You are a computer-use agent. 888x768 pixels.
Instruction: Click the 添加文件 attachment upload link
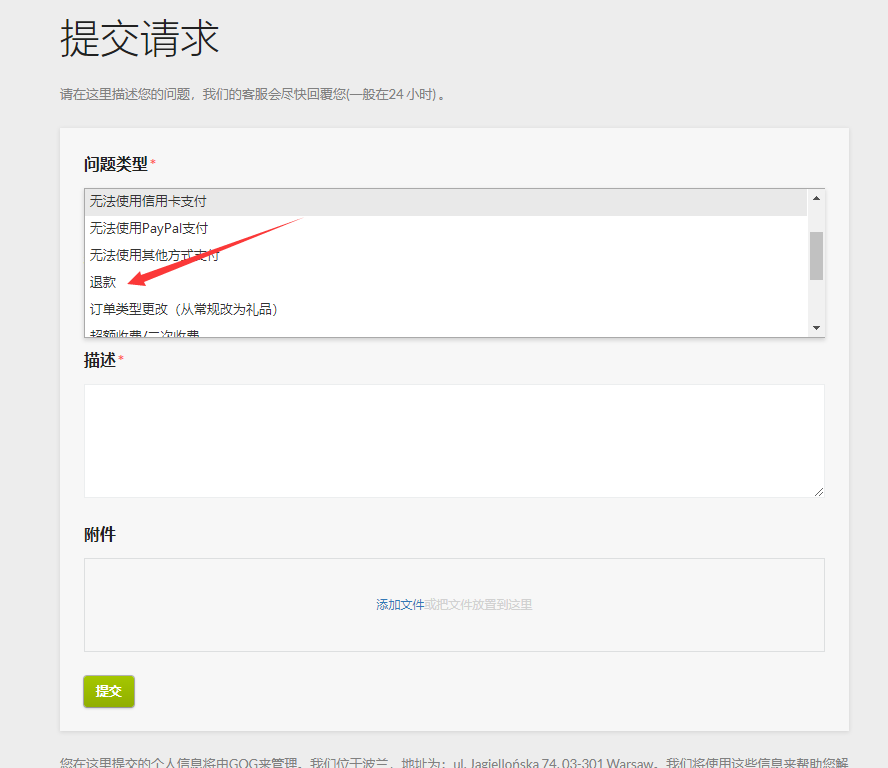pos(400,604)
